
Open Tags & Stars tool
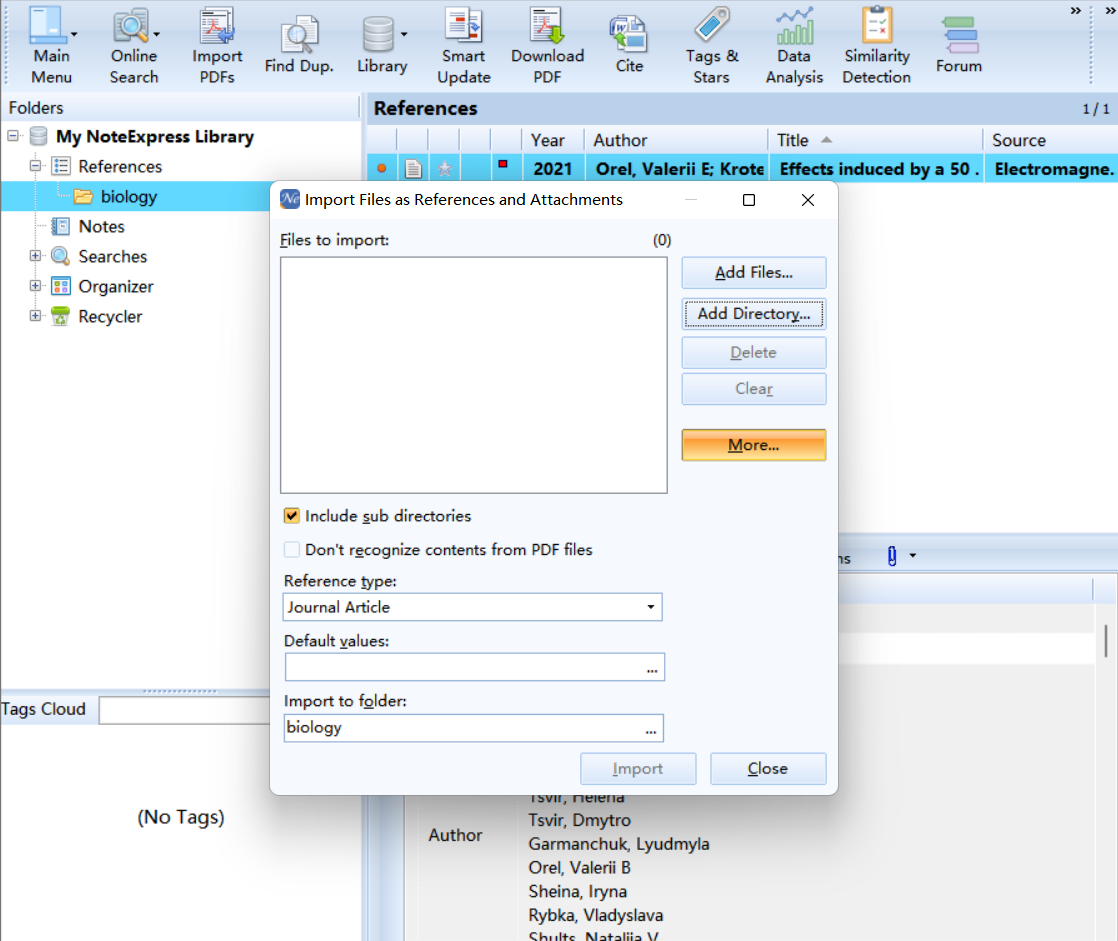(x=712, y=44)
